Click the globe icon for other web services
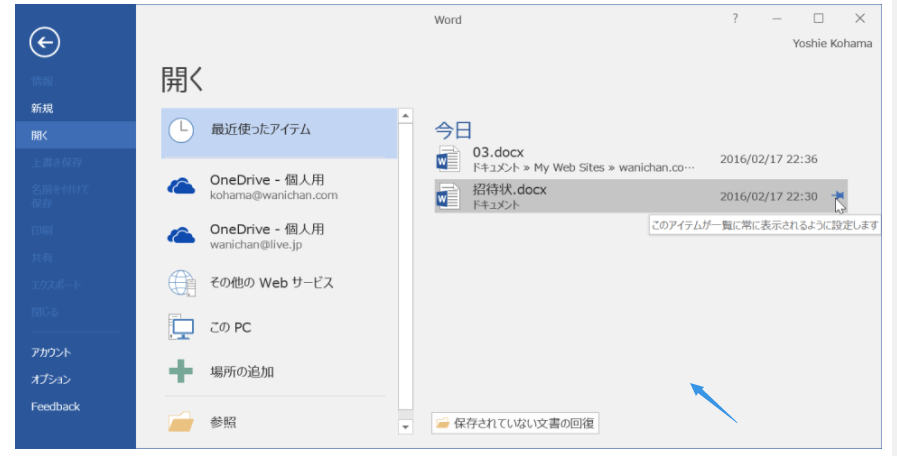This screenshot has height=456, width=897. pyautogui.click(x=181, y=283)
